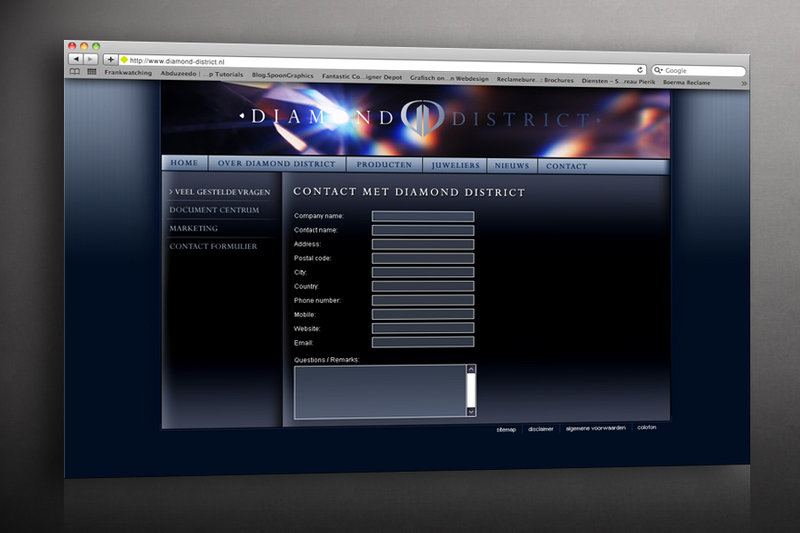
Task: Select VEEL GESTELDE VRAGEN in sidebar
Action: [x=220, y=192]
